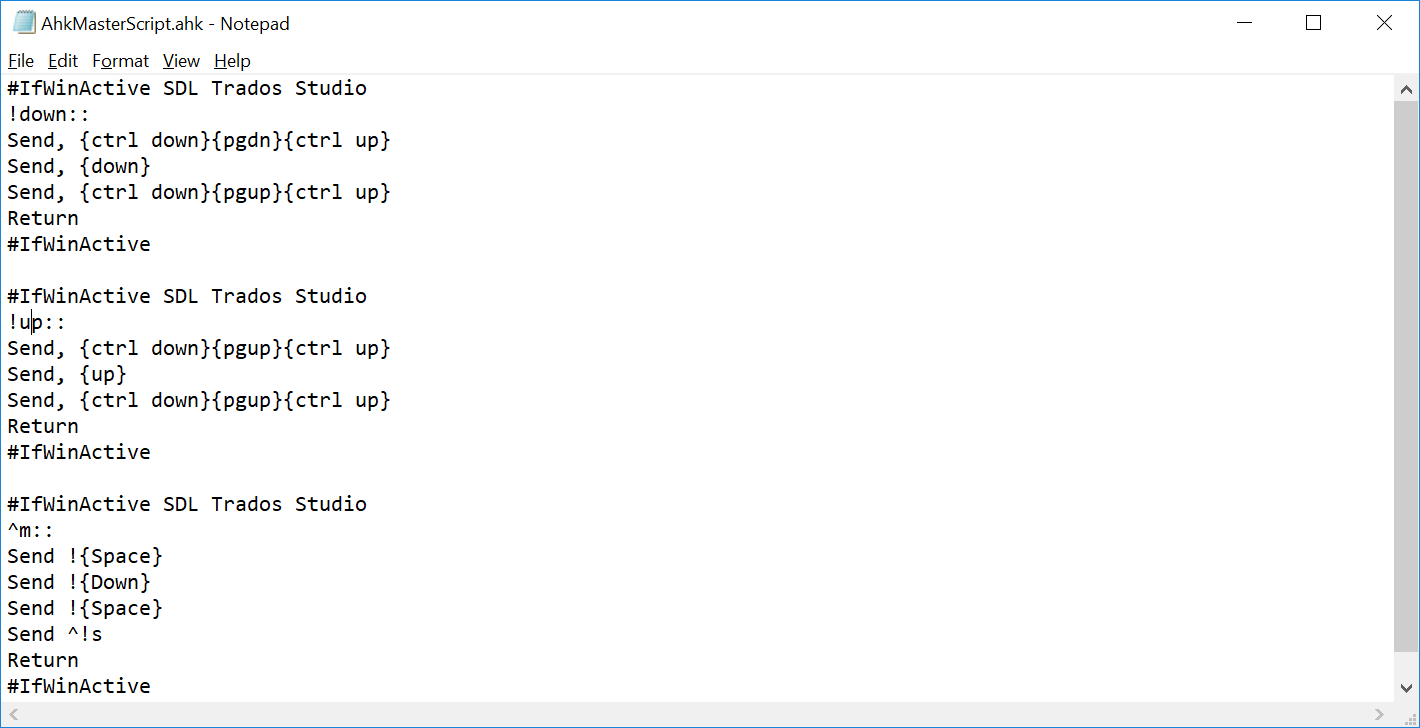
Task: Close the AhkMasterScript.ahk Notepad window
Action: pyautogui.click(x=1384, y=23)
